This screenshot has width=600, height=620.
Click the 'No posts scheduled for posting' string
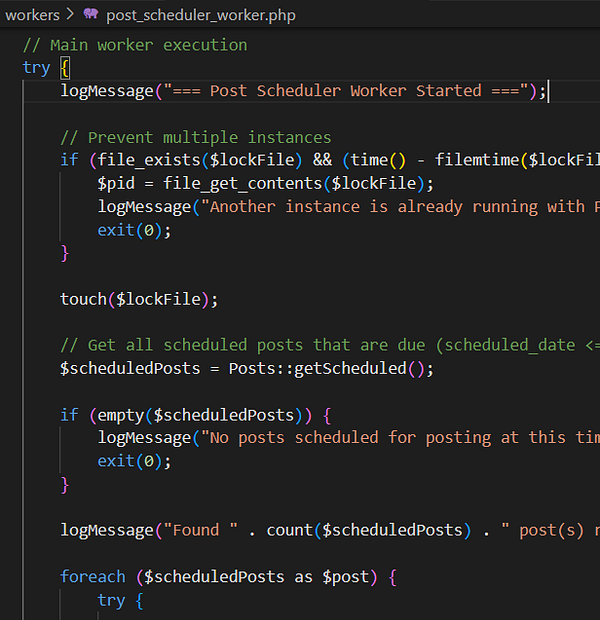(x=400, y=438)
